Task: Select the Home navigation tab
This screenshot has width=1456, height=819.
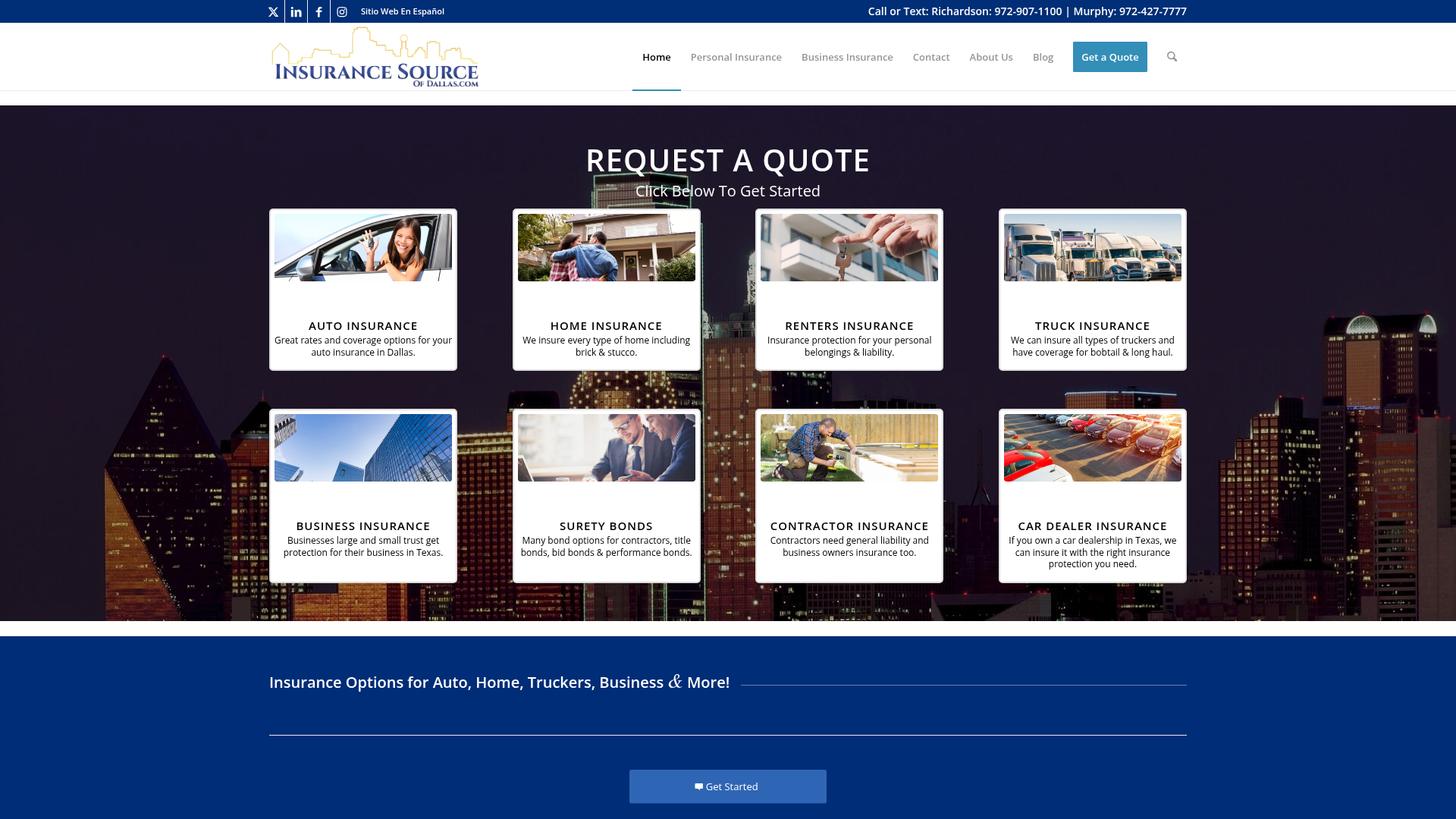Action: pyautogui.click(x=656, y=57)
